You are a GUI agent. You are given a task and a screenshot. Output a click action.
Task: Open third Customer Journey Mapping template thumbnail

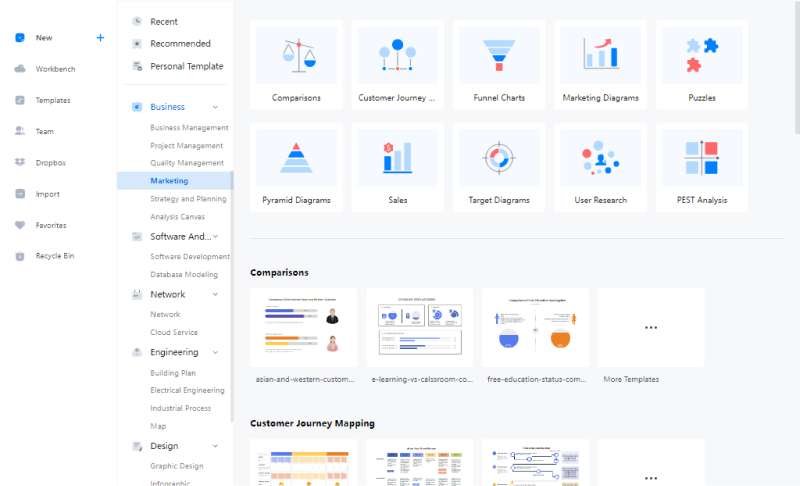pyautogui.click(x=535, y=463)
